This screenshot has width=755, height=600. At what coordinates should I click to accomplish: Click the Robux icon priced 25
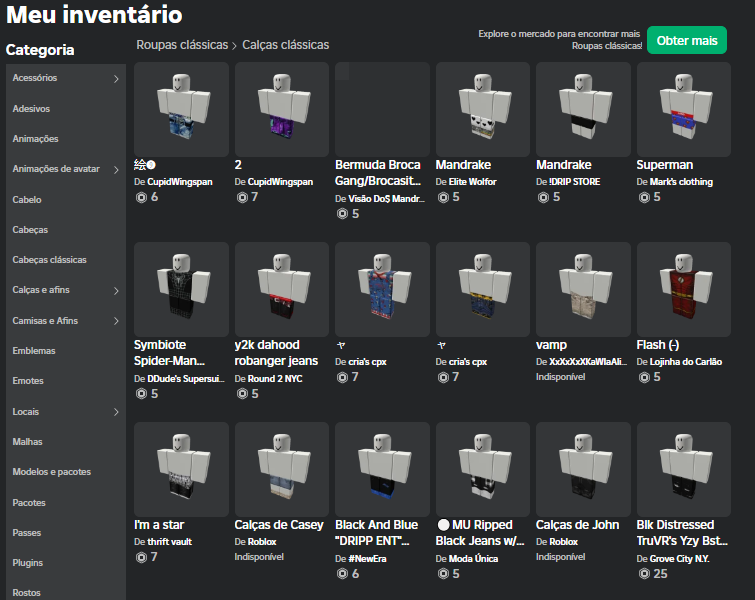pyautogui.click(x=644, y=574)
